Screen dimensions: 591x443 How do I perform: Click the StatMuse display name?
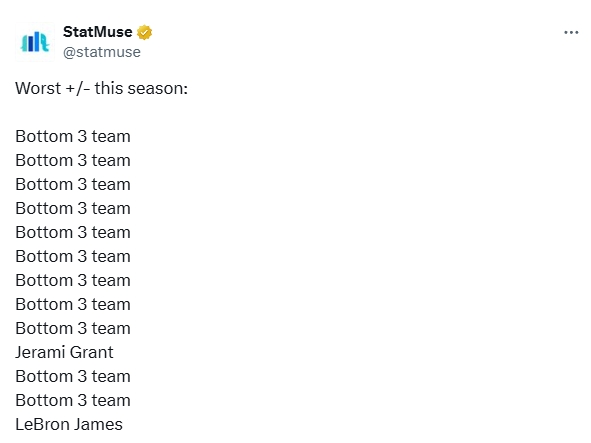pyautogui.click(x=98, y=32)
